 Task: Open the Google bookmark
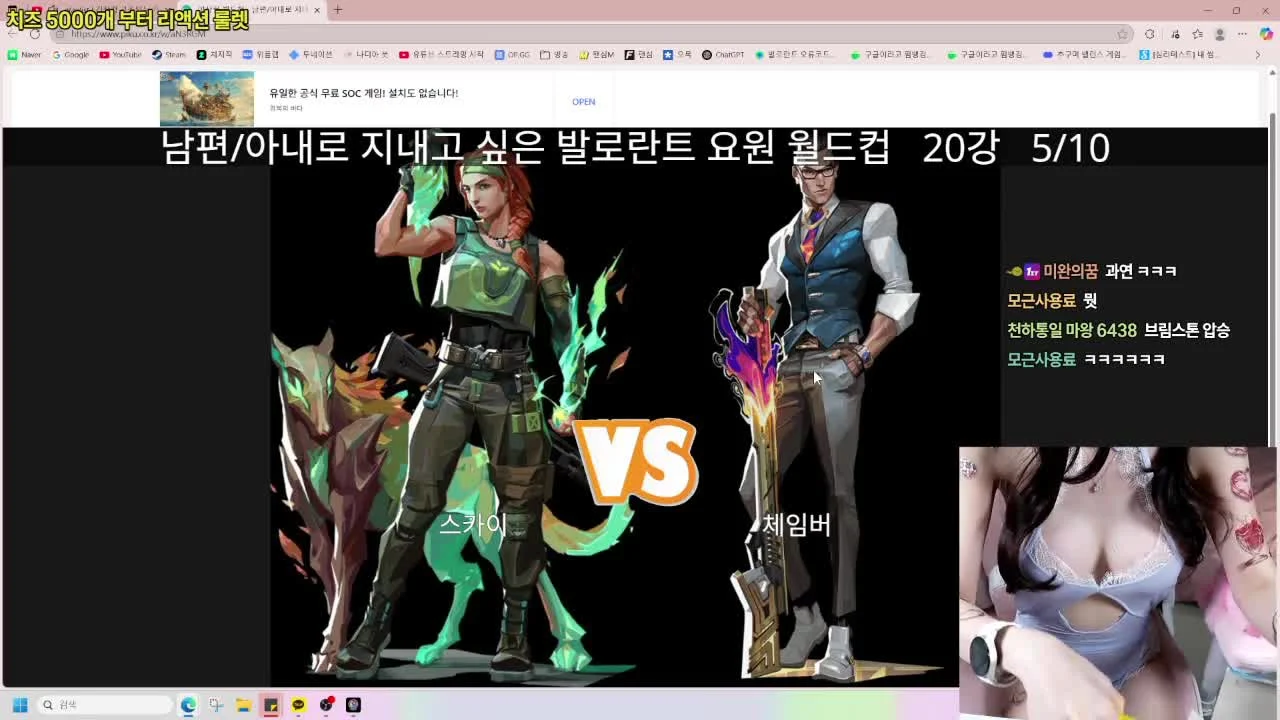coord(71,55)
